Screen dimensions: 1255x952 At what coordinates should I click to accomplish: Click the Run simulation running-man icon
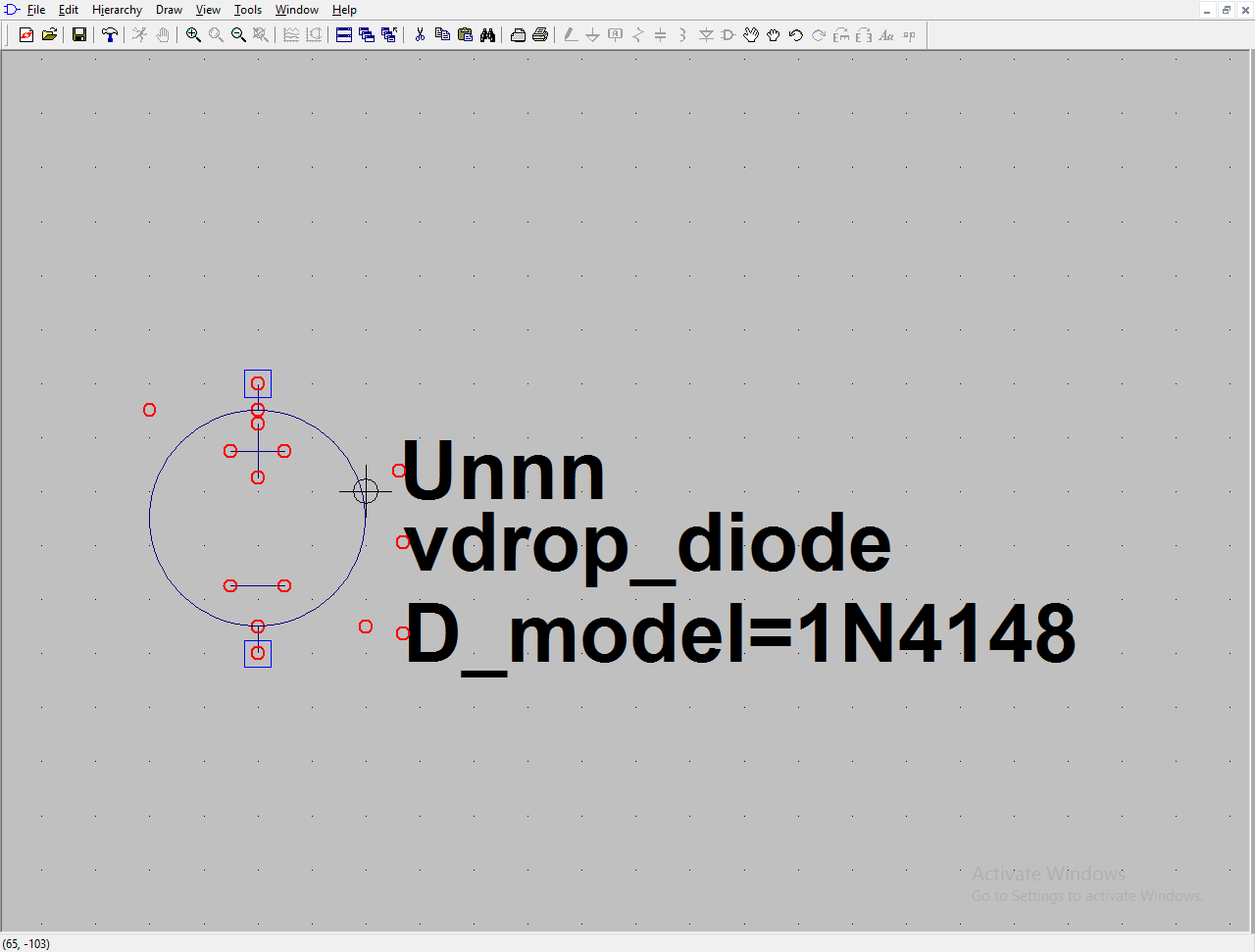(x=140, y=35)
